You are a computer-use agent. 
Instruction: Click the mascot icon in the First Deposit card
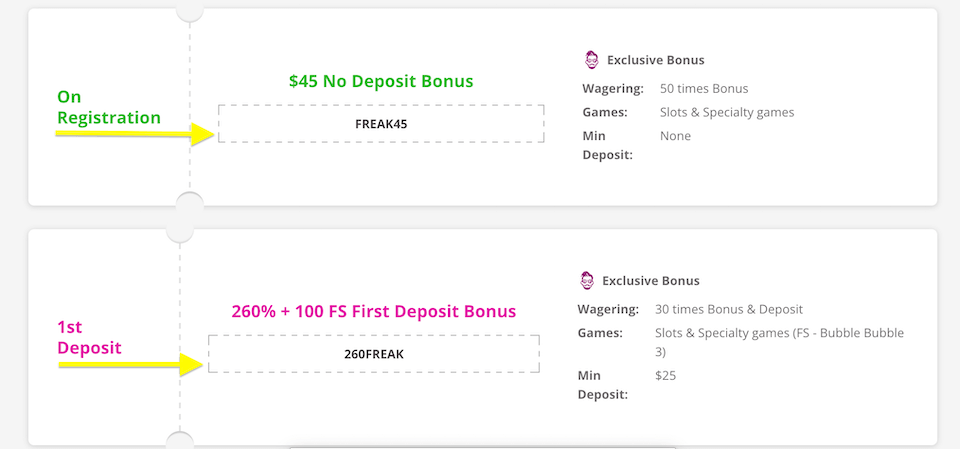(x=588, y=281)
